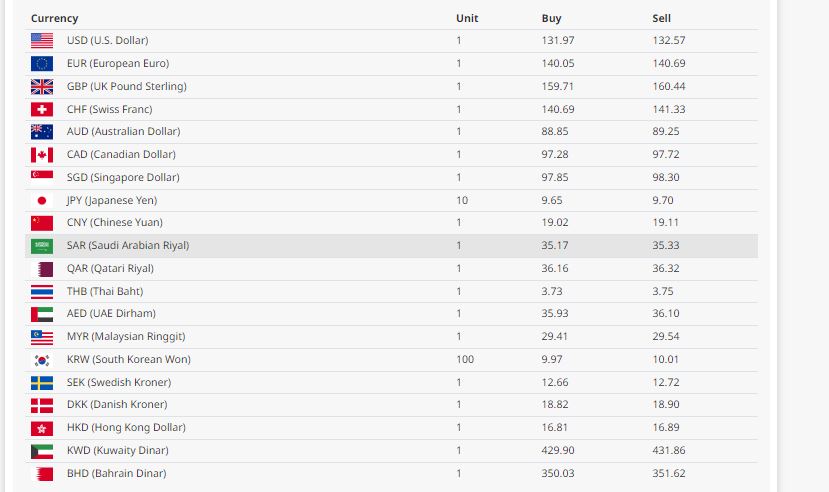Click the U.S. flag icon
The width and height of the screenshot is (829, 492).
point(42,40)
